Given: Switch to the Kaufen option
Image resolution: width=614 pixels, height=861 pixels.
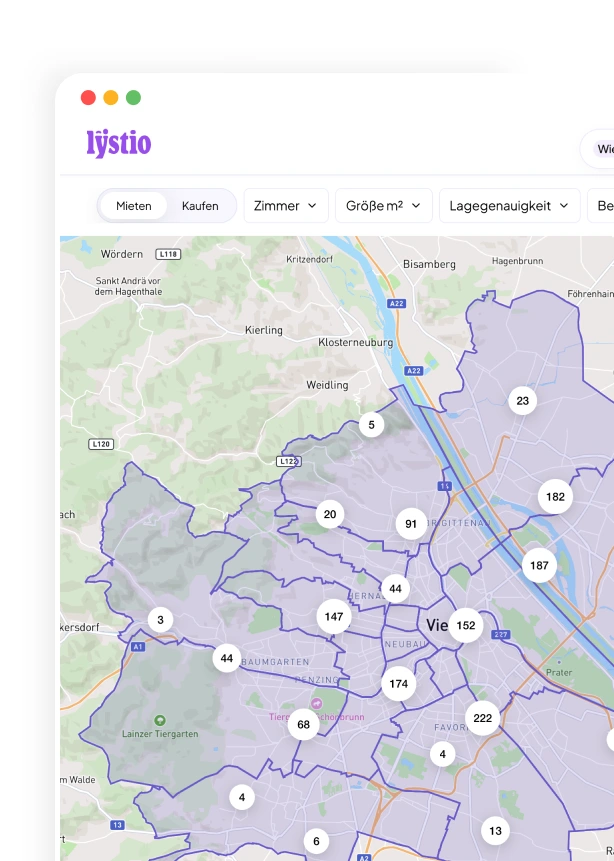Looking at the screenshot, I should point(200,206).
